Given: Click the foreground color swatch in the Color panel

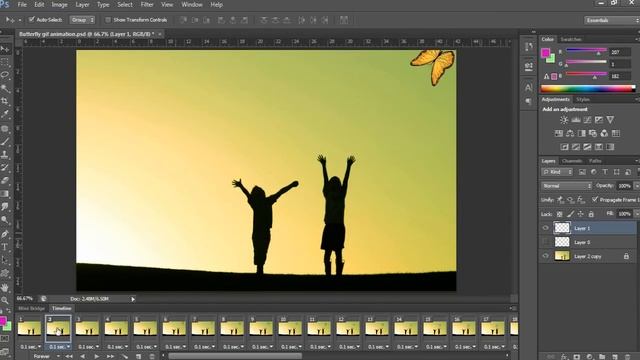Looking at the screenshot, I should (x=545, y=53).
